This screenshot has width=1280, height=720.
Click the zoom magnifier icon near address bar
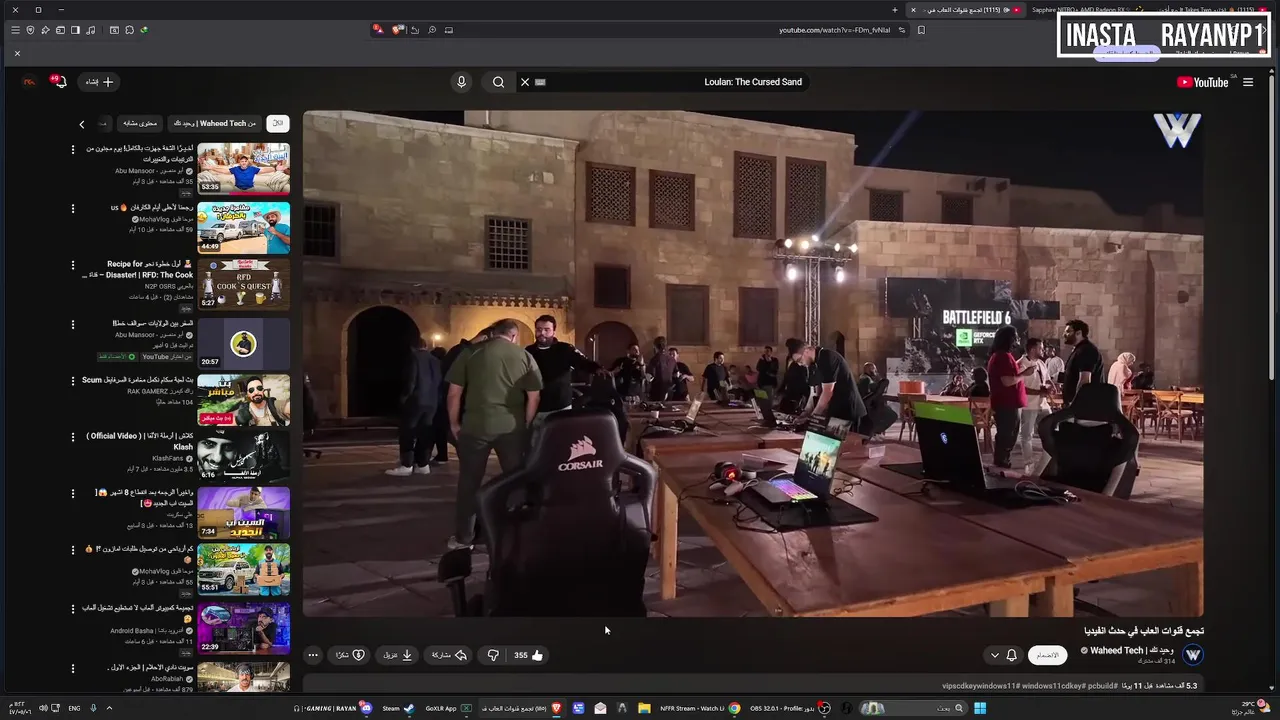tap(432, 30)
